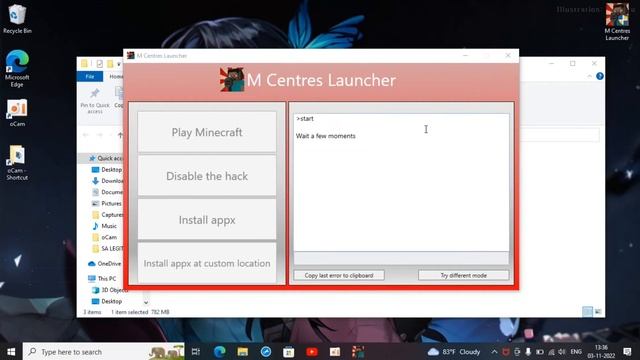Switch Explorer to large icons view layout
This screenshot has width=640, height=360.
click(x=598, y=312)
